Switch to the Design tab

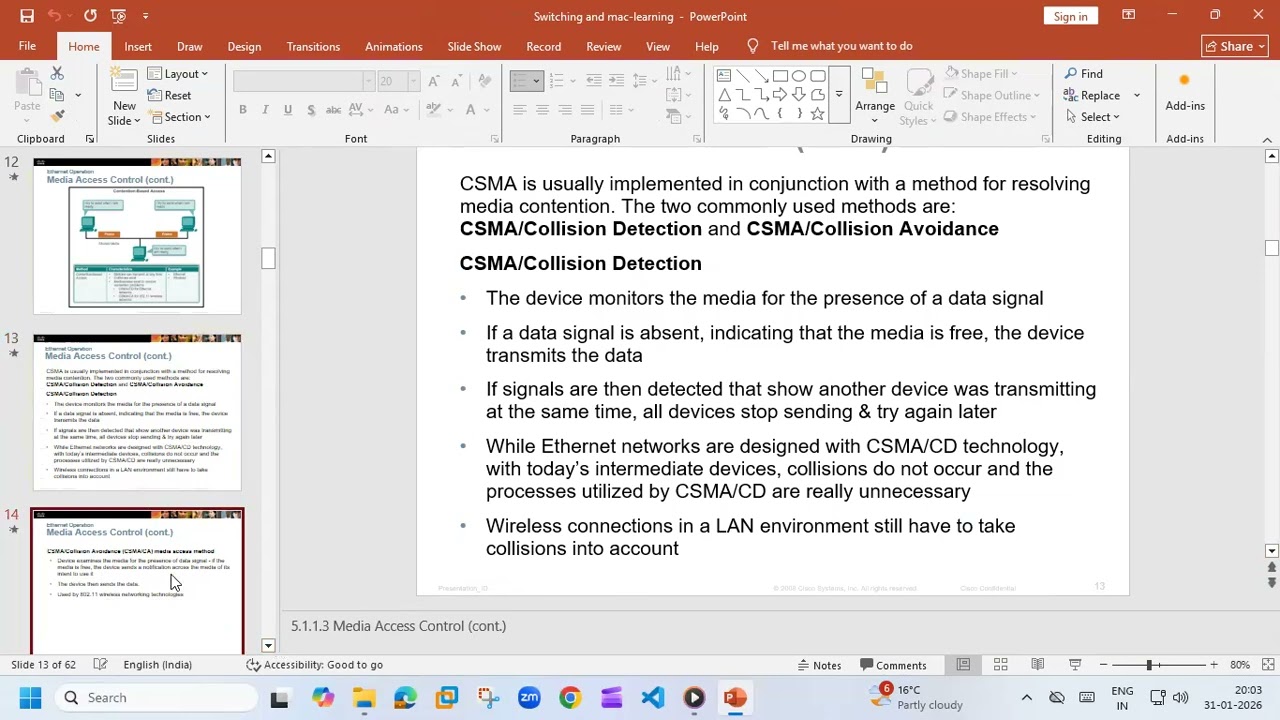point(244,46)
